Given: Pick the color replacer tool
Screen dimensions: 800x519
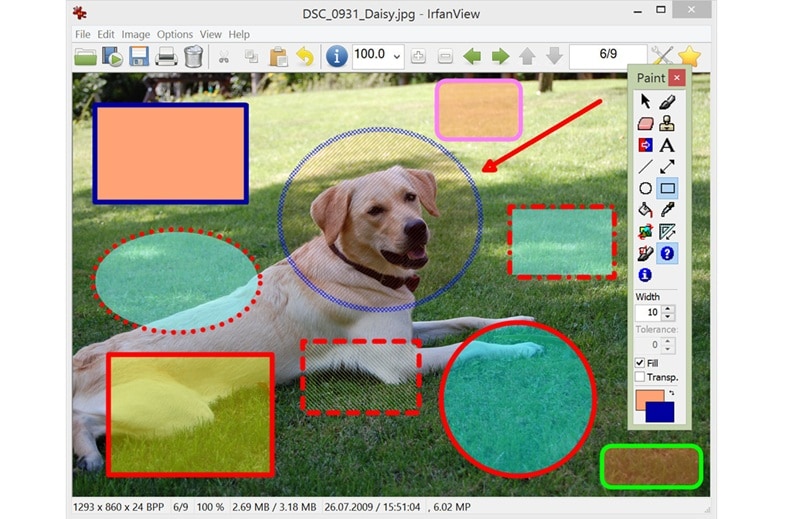Looking at the screenshot, I should [645, 145].
